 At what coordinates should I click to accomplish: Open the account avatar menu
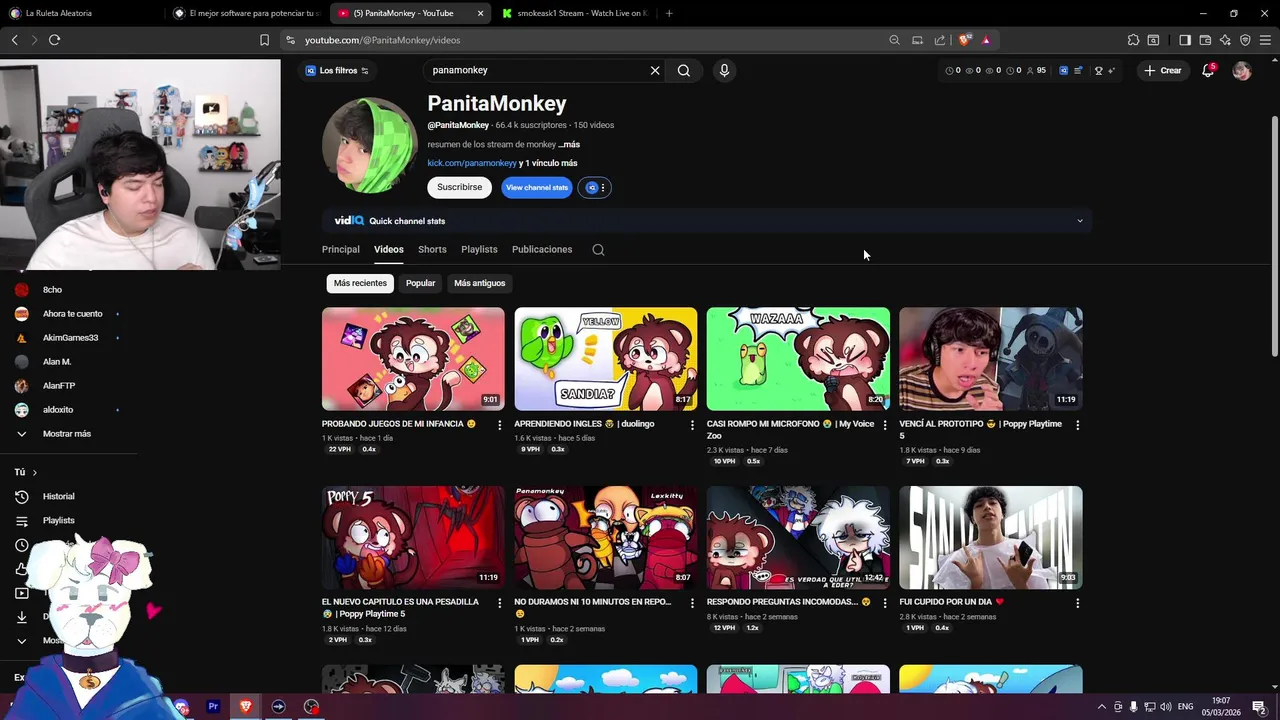[x=1242, y=71]
